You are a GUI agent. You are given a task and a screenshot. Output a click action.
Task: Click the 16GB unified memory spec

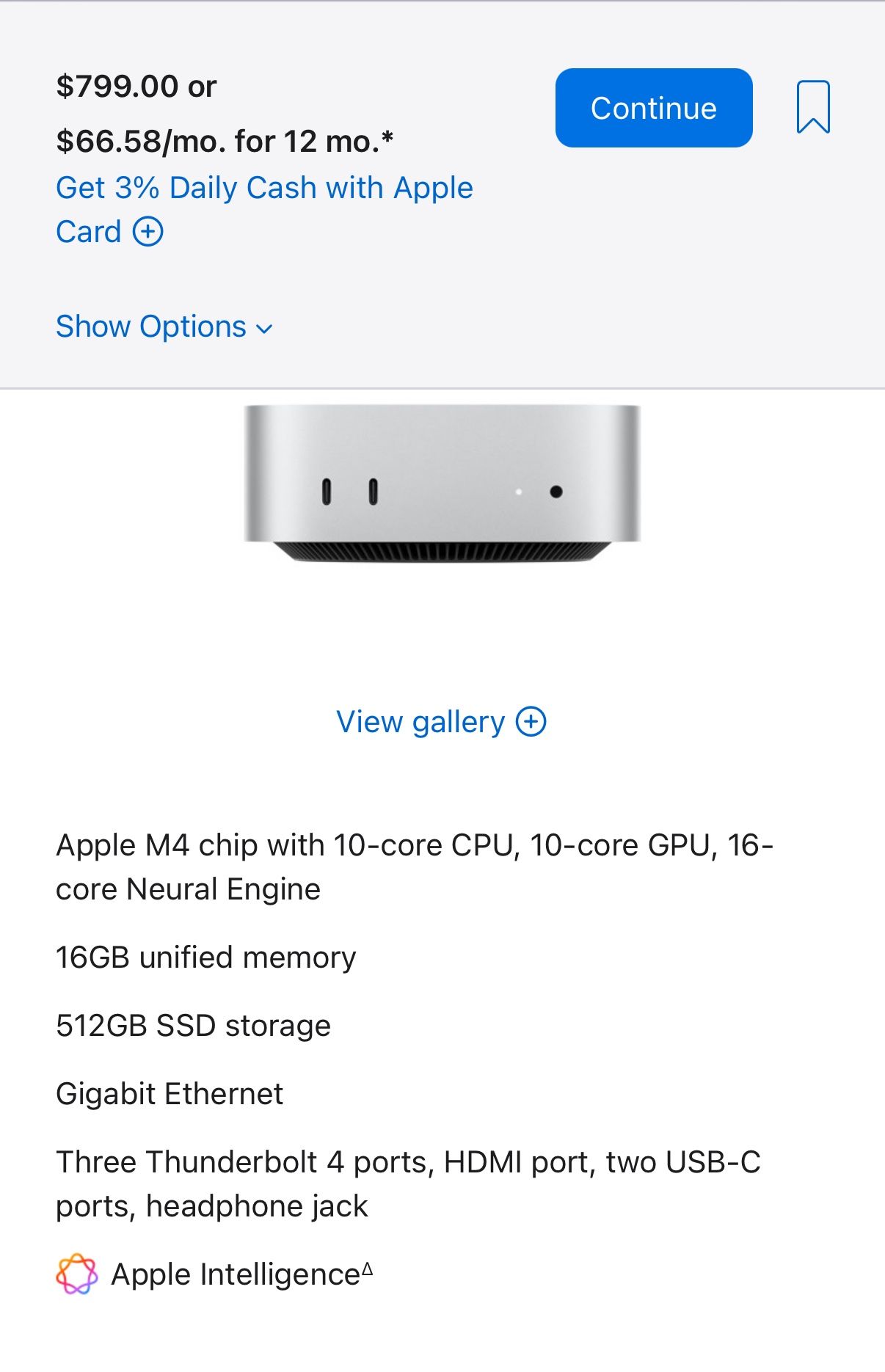pos(206,957)
